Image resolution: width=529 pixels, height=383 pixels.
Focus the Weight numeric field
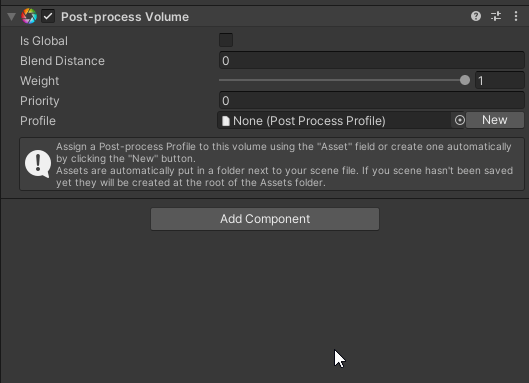click(500, 80)
